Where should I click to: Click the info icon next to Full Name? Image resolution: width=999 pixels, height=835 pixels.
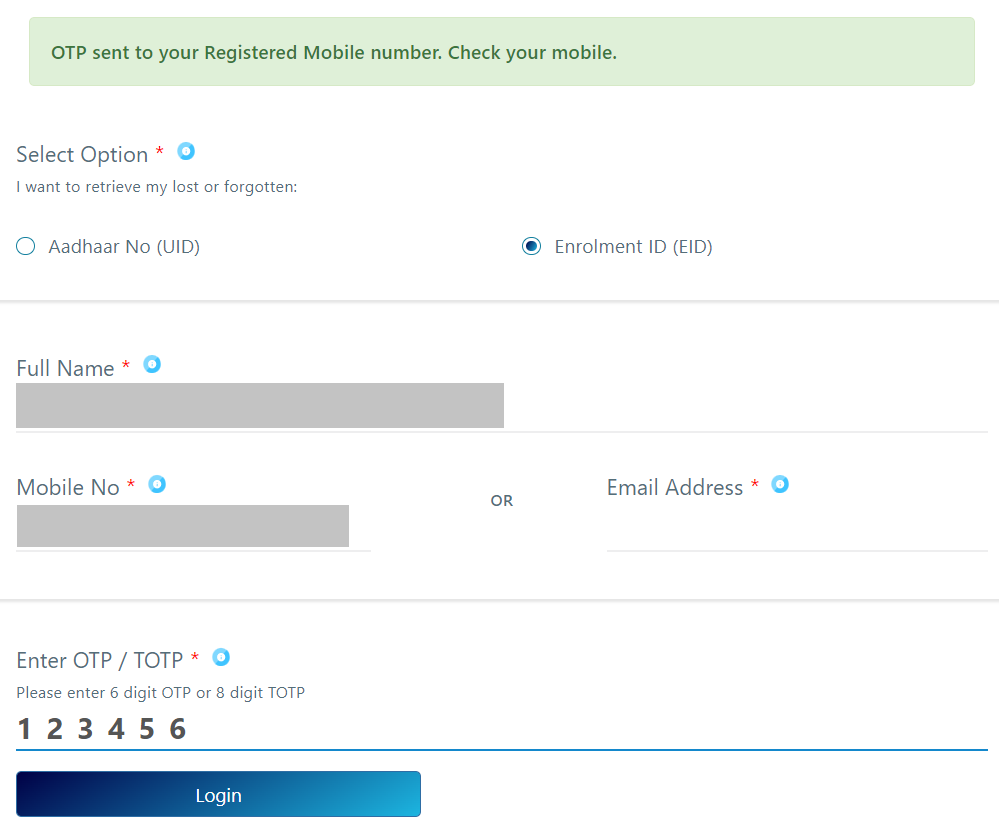coord(152,365)
